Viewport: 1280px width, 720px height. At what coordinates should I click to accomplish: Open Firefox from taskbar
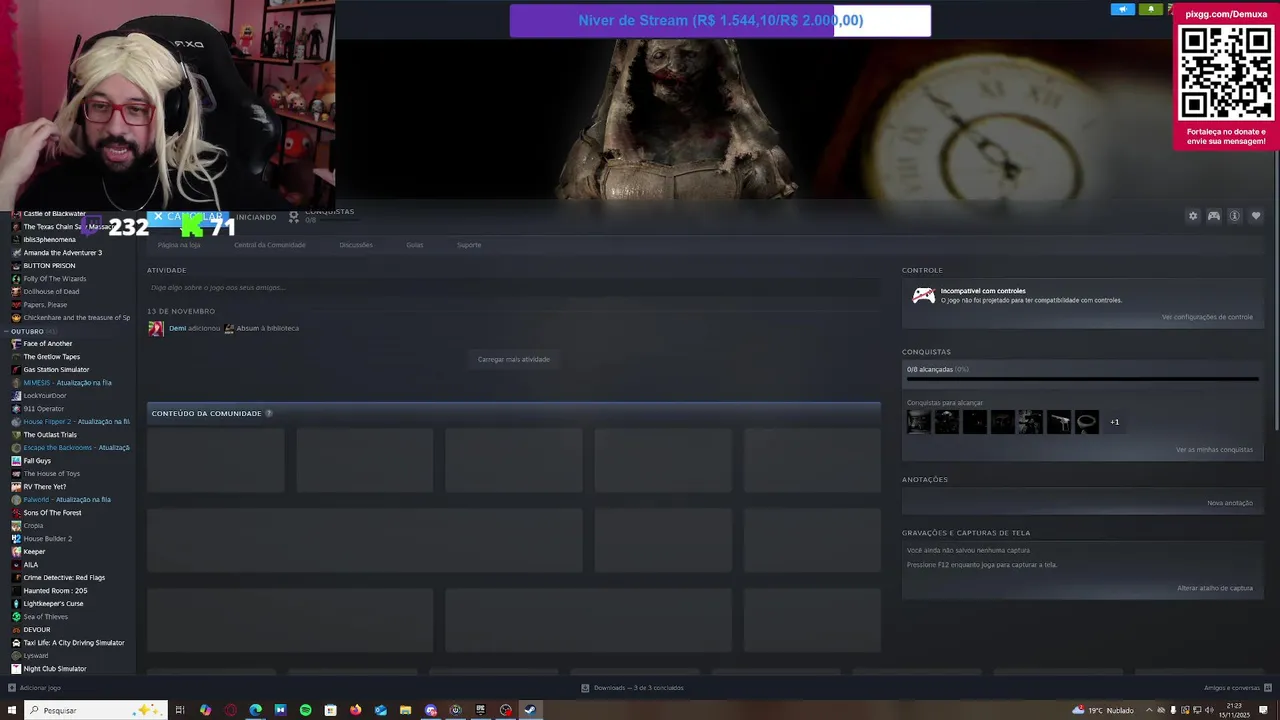click(x=355, y=710)
